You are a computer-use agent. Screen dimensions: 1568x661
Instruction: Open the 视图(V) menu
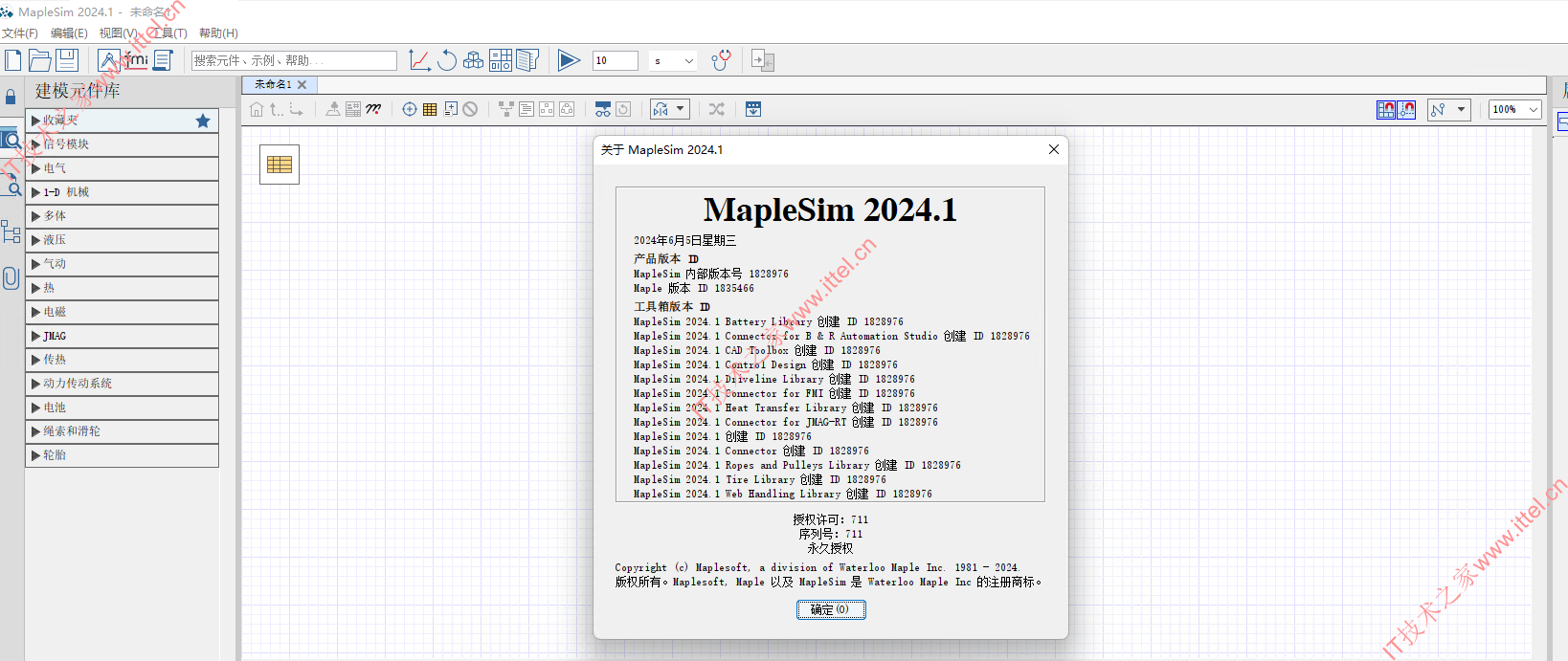click(118, 33)
